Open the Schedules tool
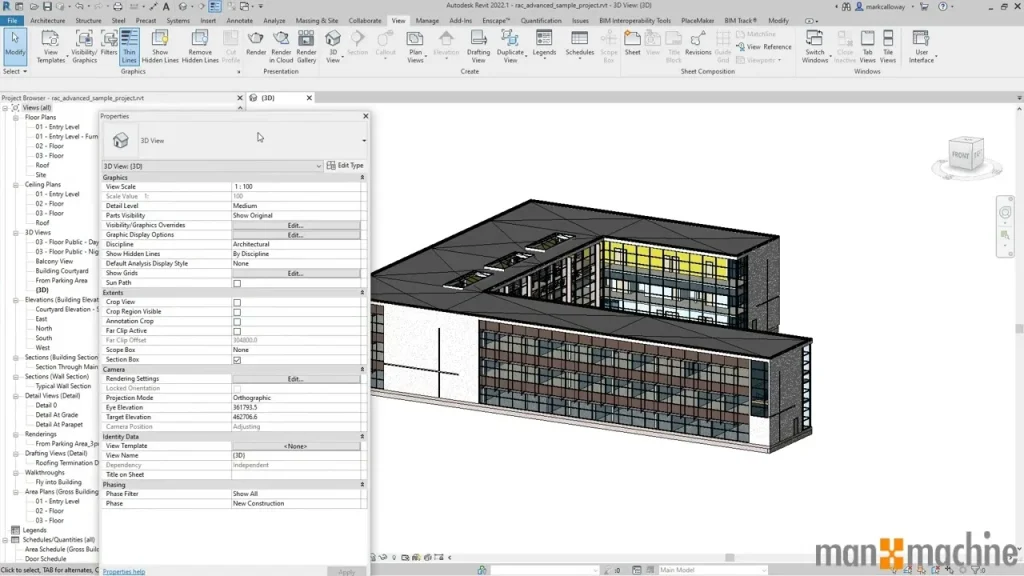Screen dimensions: 1024x576 (579, 44)
